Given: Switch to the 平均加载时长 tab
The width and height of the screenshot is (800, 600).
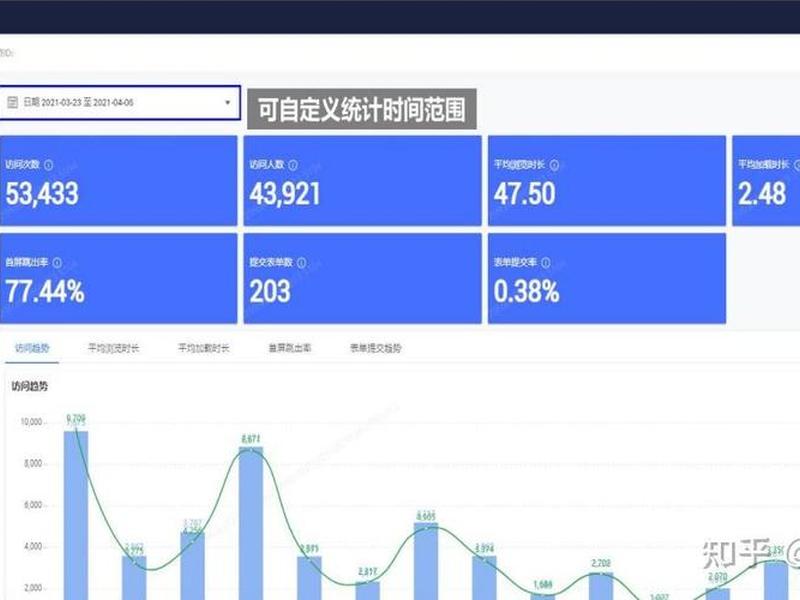Looking at the screenshot, I should pyautogui.click(x=204, y=348).
